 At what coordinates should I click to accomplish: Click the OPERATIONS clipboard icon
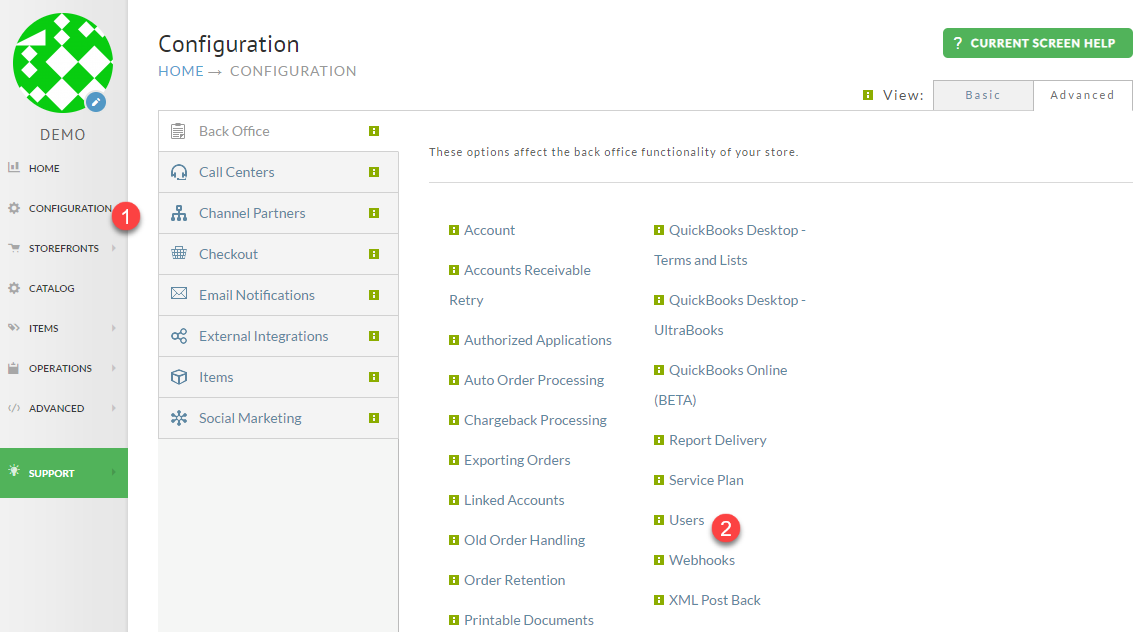point(14,368)
